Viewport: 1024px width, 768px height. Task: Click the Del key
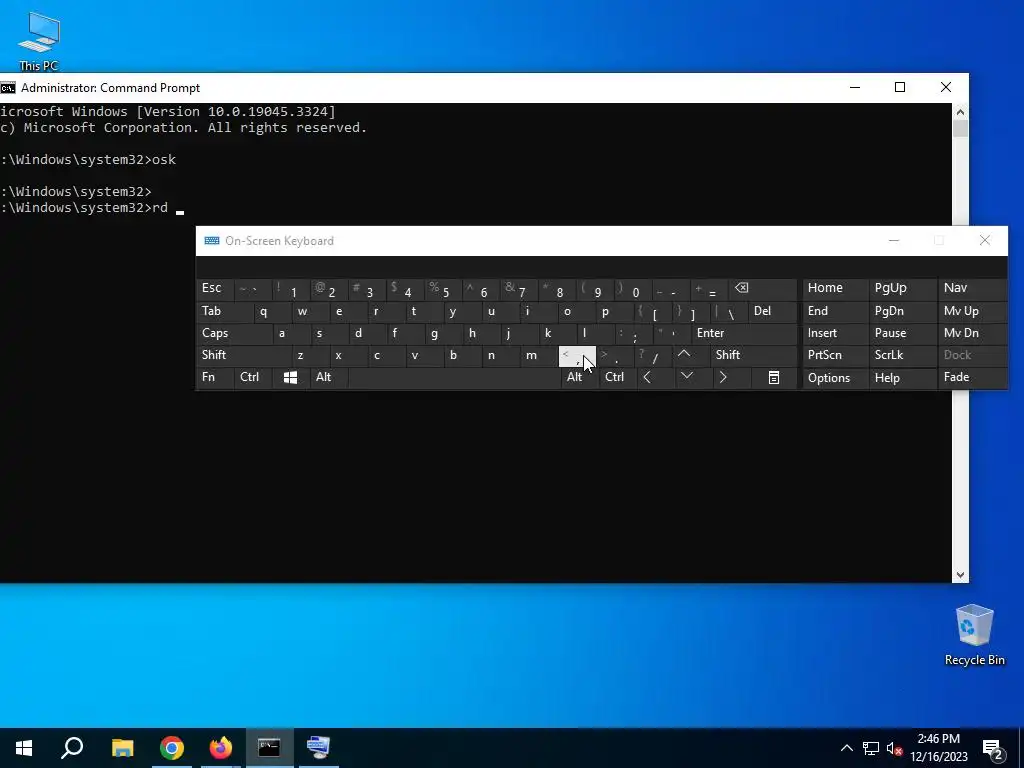tap(773, 311)
